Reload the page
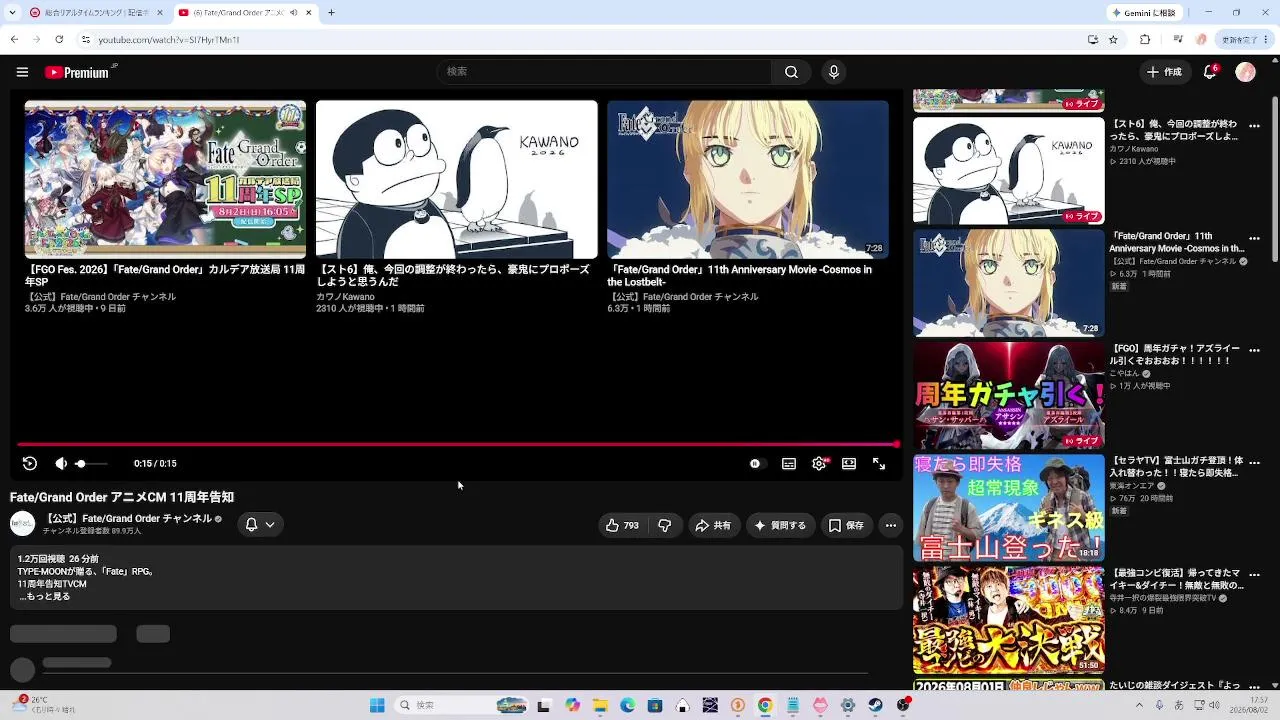 [x=59, y=40]
